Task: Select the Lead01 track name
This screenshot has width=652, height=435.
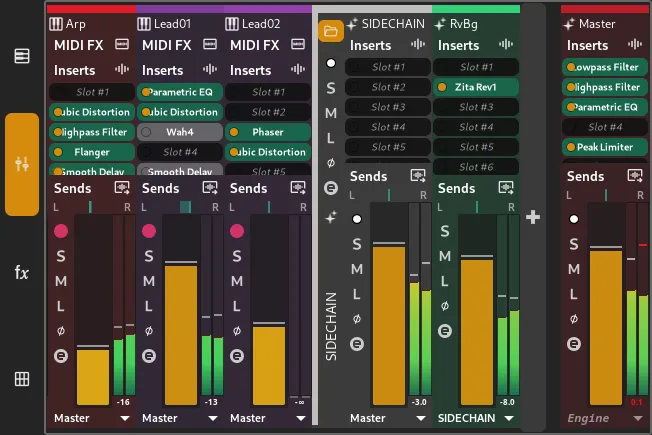Action: [172, 24]
